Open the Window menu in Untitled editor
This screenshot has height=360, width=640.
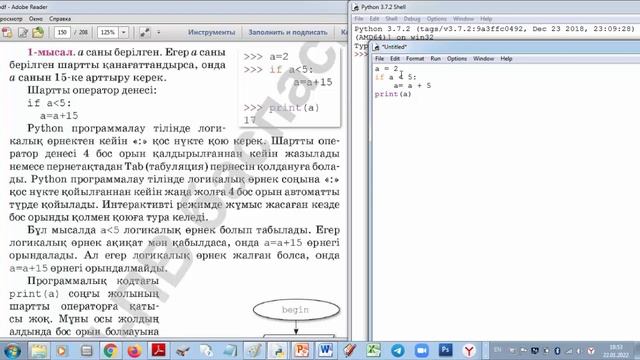(x=483, y=59)
